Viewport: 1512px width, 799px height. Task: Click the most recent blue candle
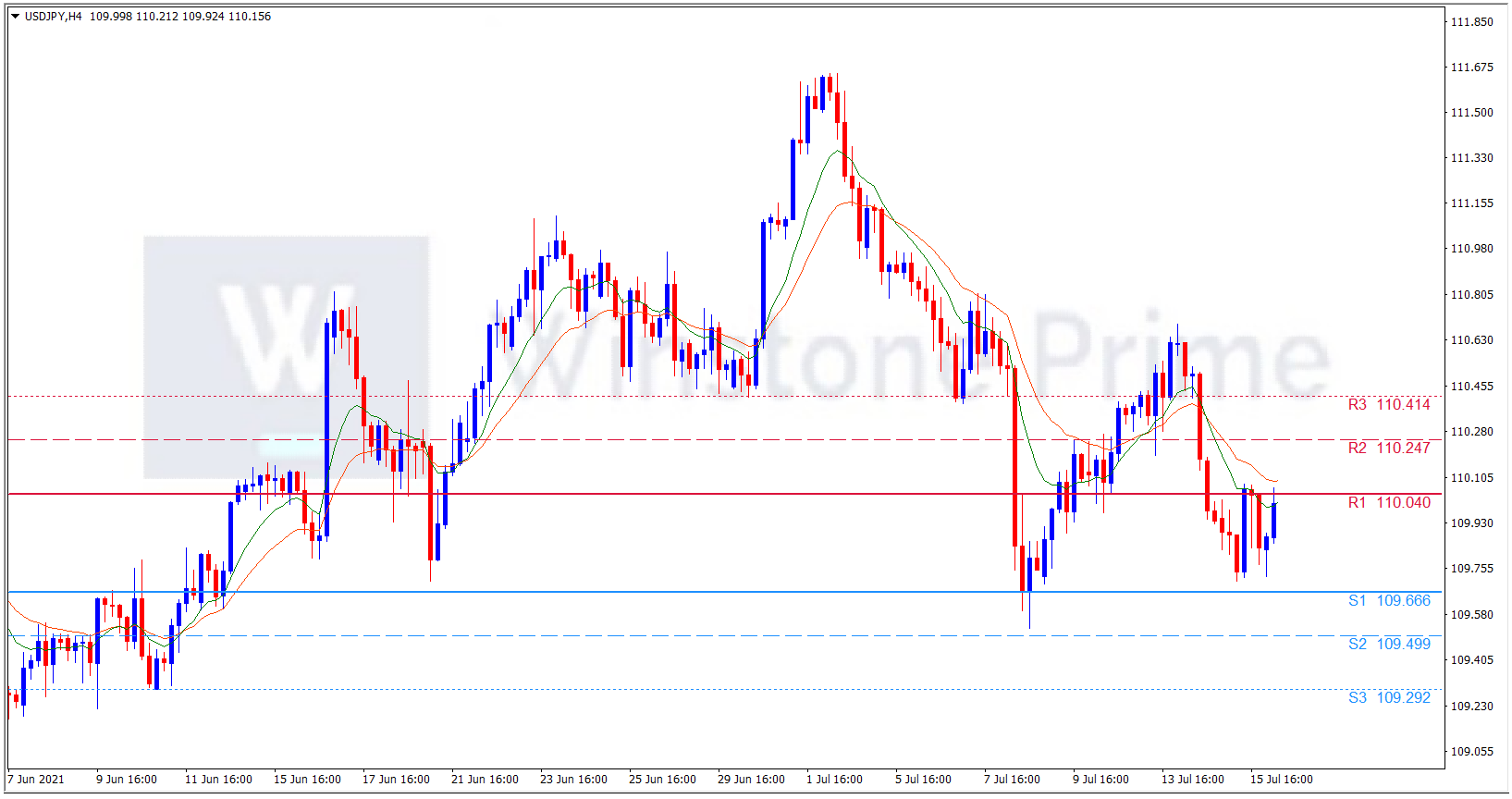click(x=1273, y=521)
